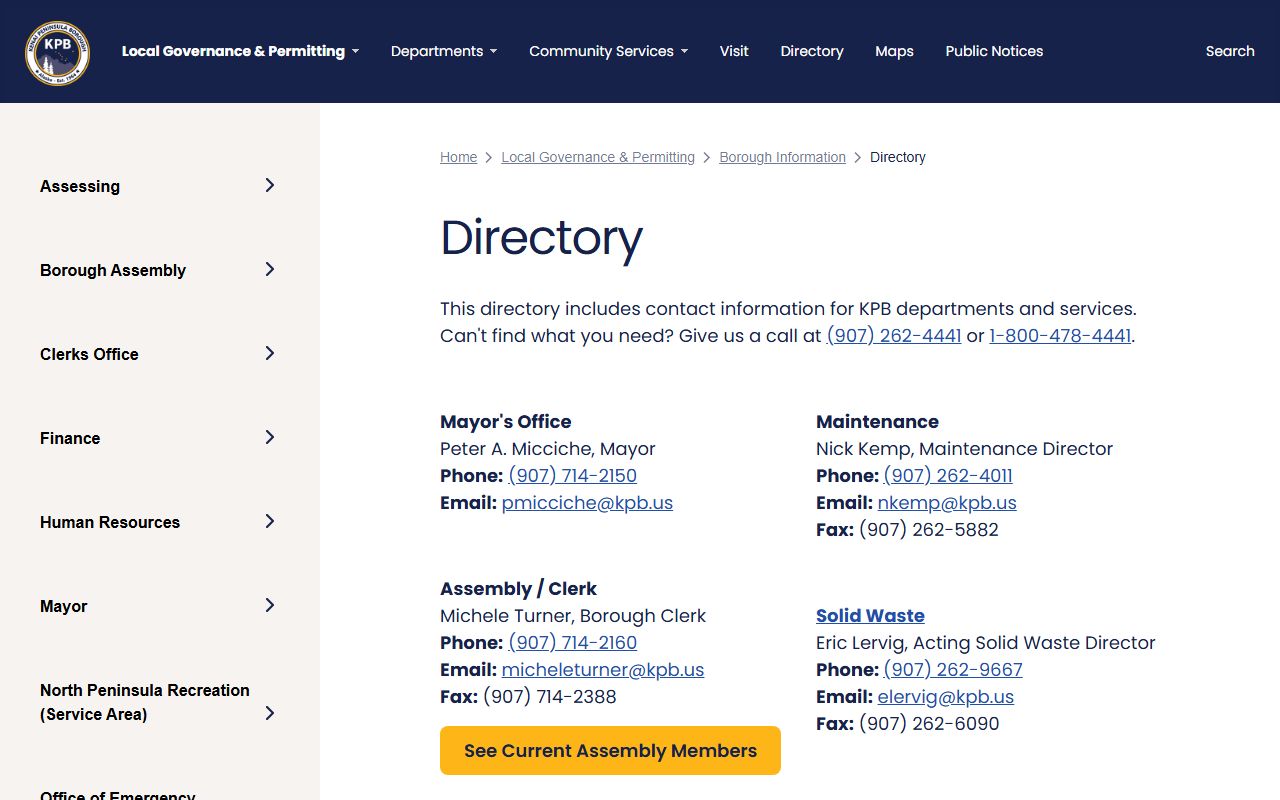
Task: Click the Directory breadcrumb text
Action: tap(898, 157)
